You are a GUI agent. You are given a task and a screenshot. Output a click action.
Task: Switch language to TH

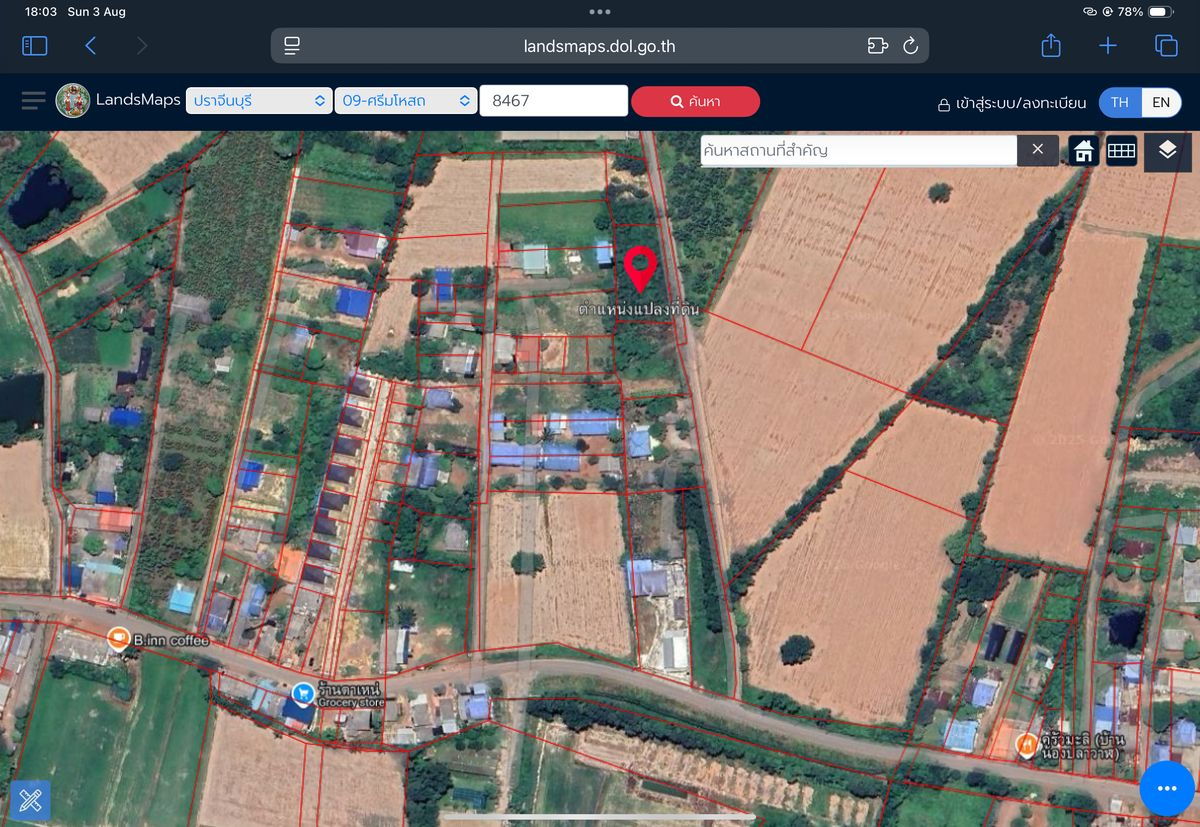pyautogui.click(x=1120, y=102)
